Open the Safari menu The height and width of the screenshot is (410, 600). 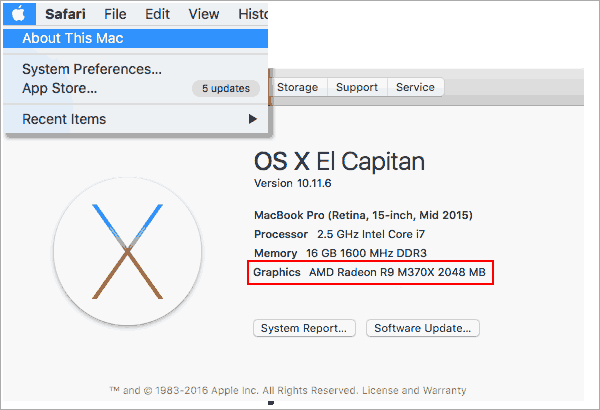coord(65,14)
